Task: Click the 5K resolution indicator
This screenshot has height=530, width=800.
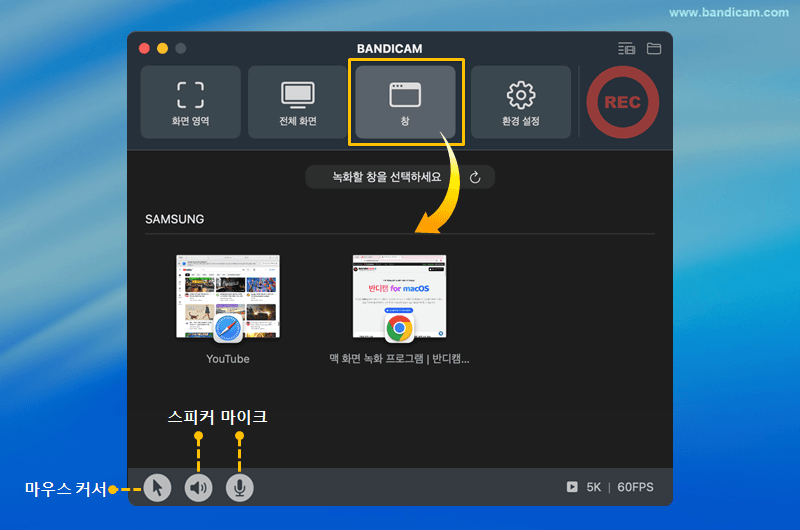Action: coord(593,487)
